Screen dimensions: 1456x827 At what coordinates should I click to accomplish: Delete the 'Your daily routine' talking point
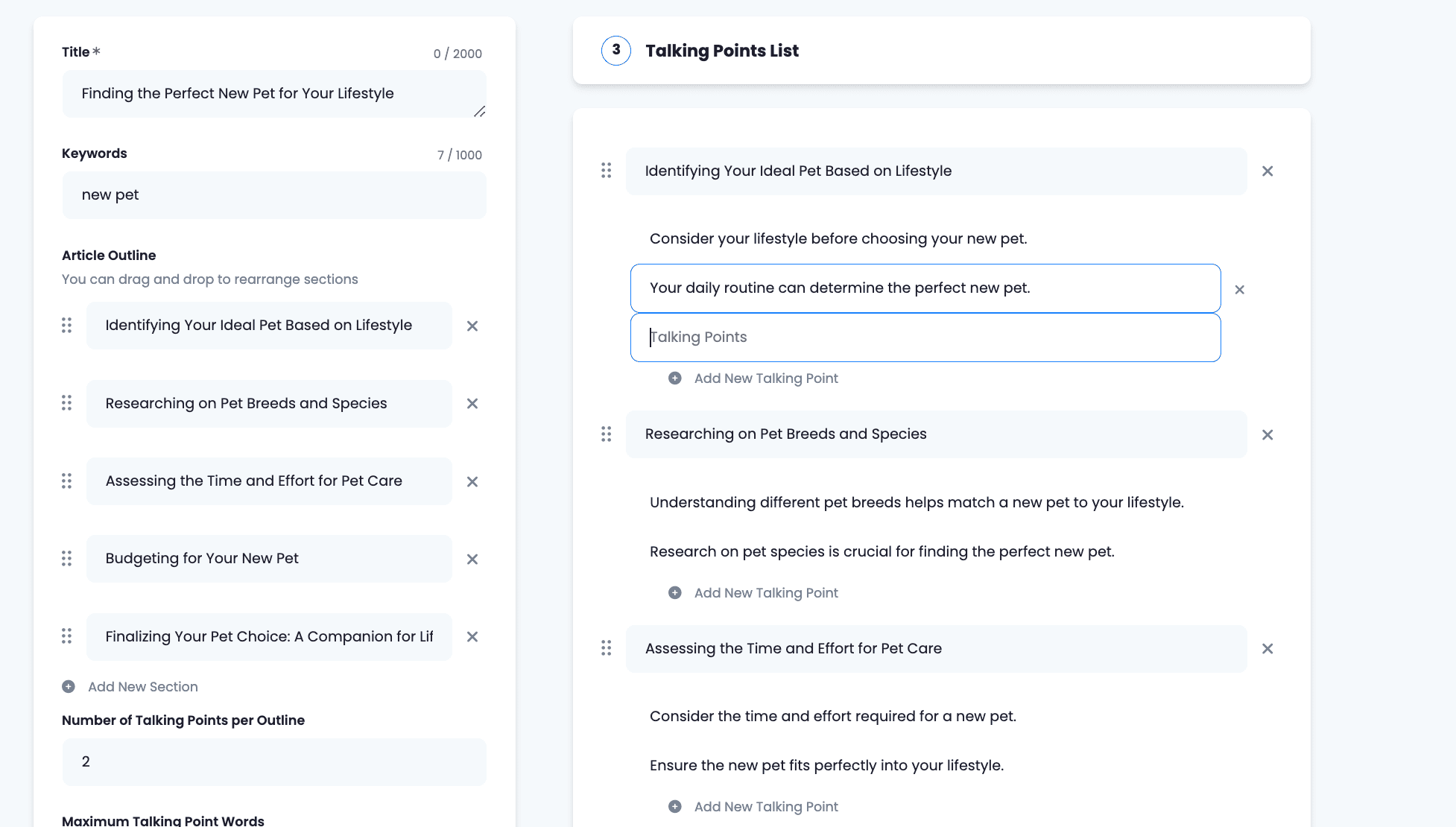(1239, 290)
